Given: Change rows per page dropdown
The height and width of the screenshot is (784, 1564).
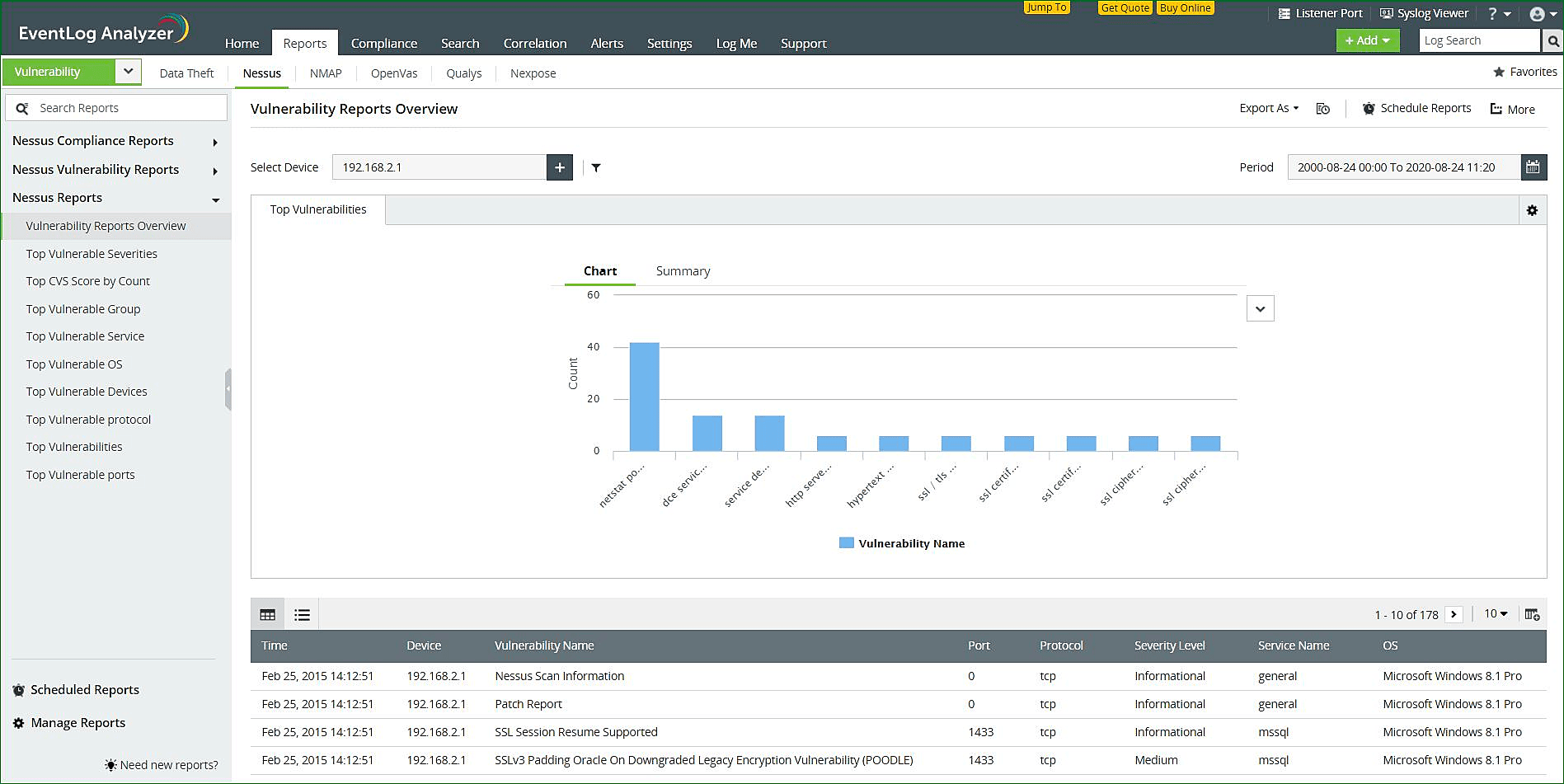Looking at the screenshot, I should [x=1496, y=614].
